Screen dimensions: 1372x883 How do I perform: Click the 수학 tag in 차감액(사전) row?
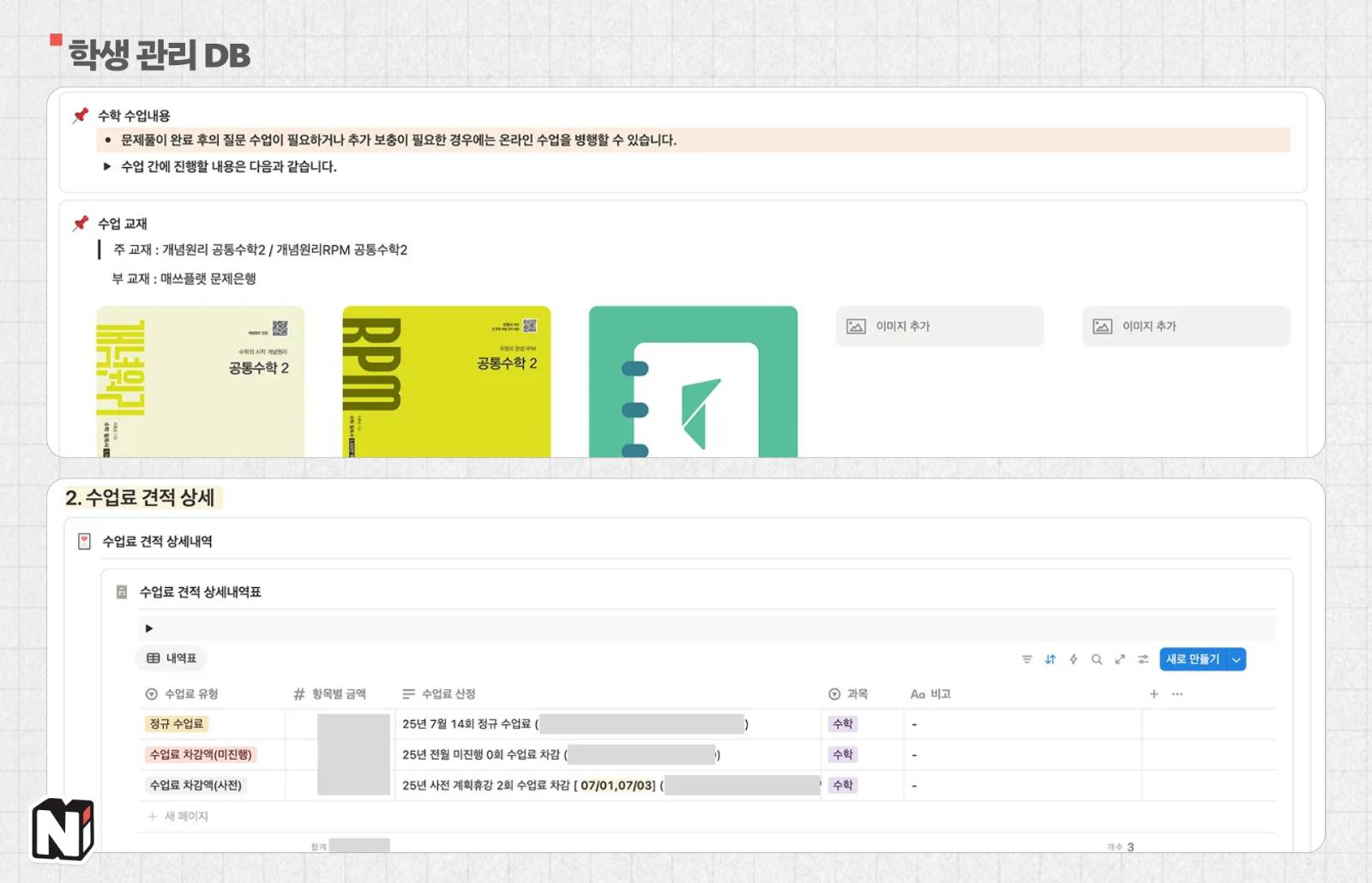click(x=843, y=784)
